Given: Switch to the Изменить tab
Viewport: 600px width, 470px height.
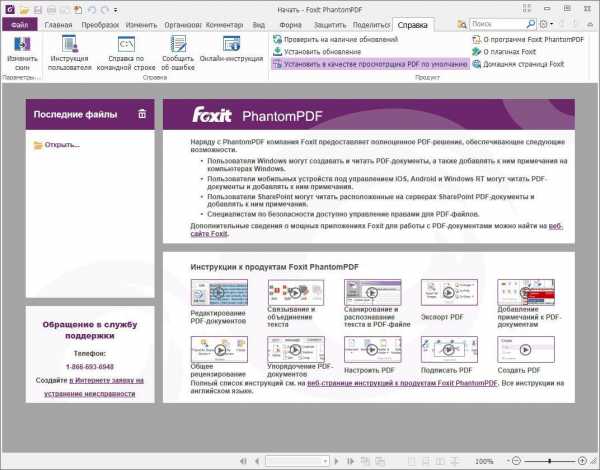Looking at the screenshot, I should (141, 25).
